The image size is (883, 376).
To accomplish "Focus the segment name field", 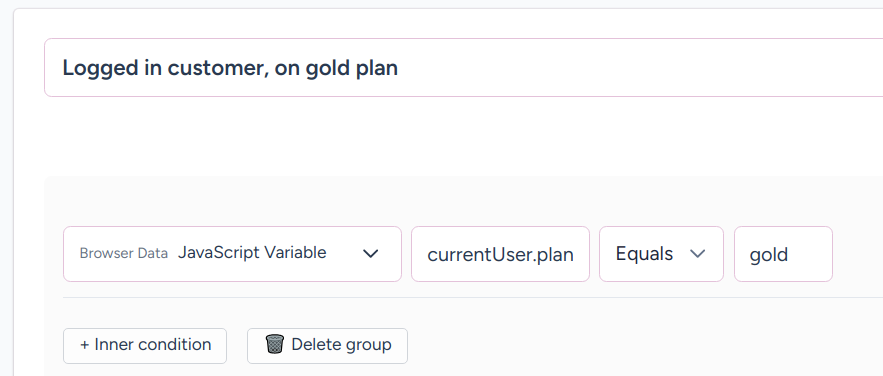I will (x=463, y=68).
